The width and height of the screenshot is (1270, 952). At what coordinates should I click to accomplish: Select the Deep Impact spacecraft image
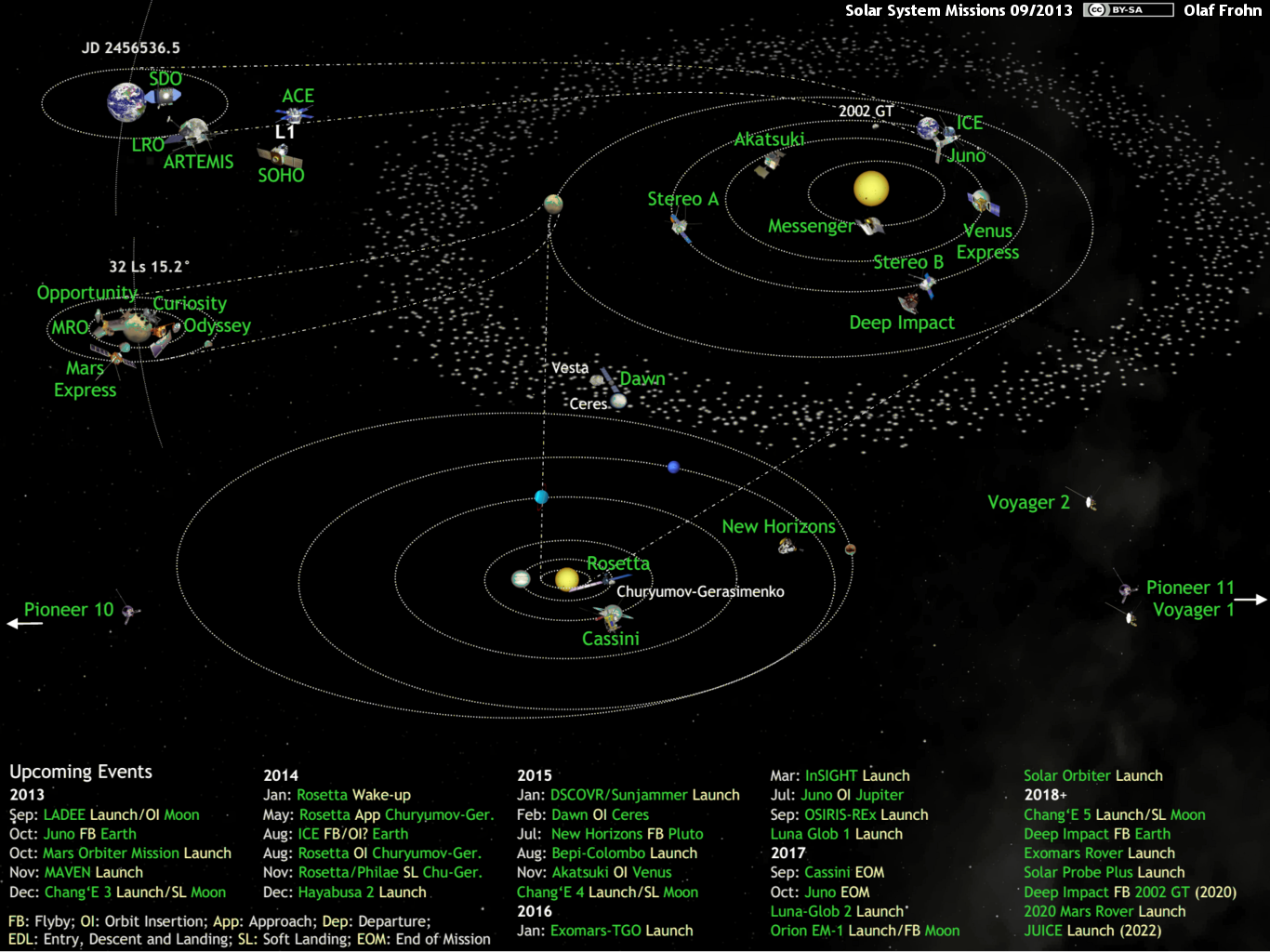coord(908,302)
